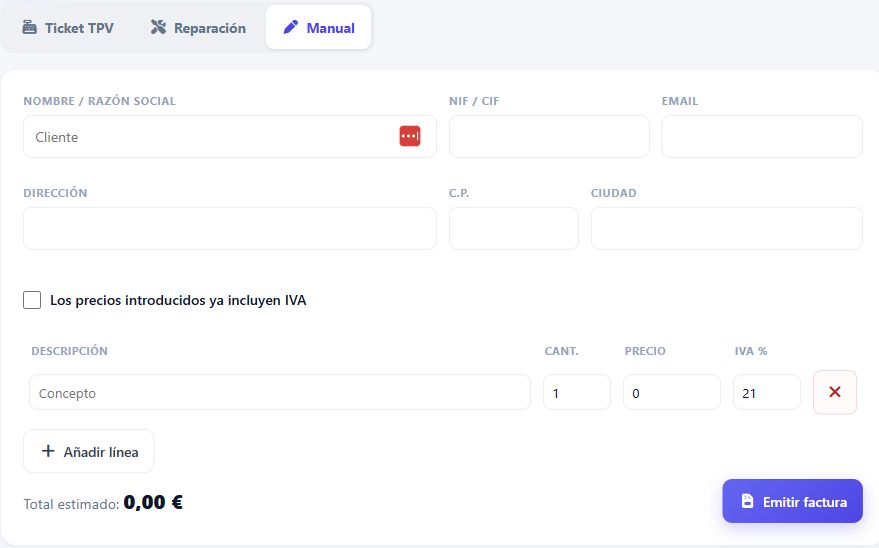The image size is (879, 548).
Task: Focus the Dirección input field
Action: [x=230, y=229]
